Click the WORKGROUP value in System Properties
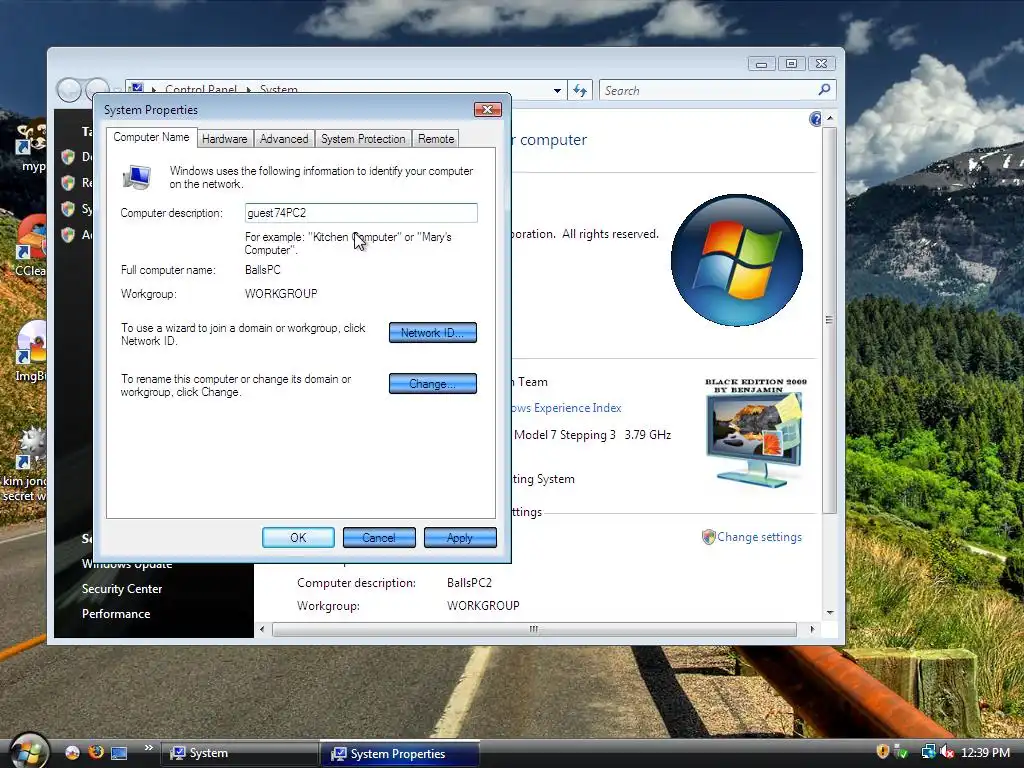1024x768 pixels. pos(281,294)
